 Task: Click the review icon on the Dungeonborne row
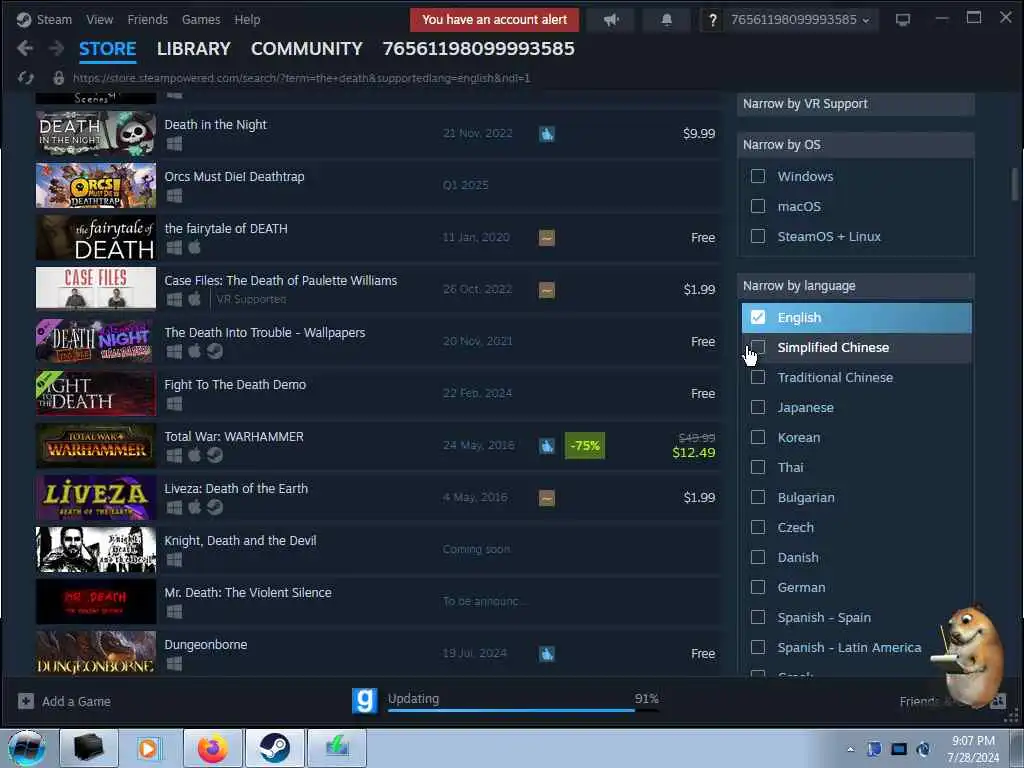pos(547,653)
